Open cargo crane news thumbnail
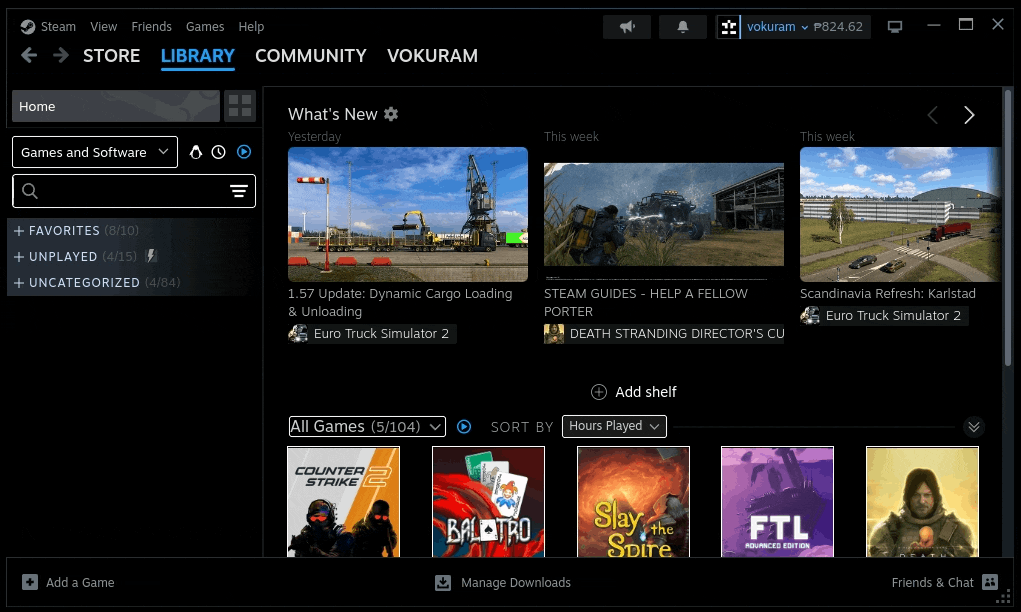 [x=408, y=214]
